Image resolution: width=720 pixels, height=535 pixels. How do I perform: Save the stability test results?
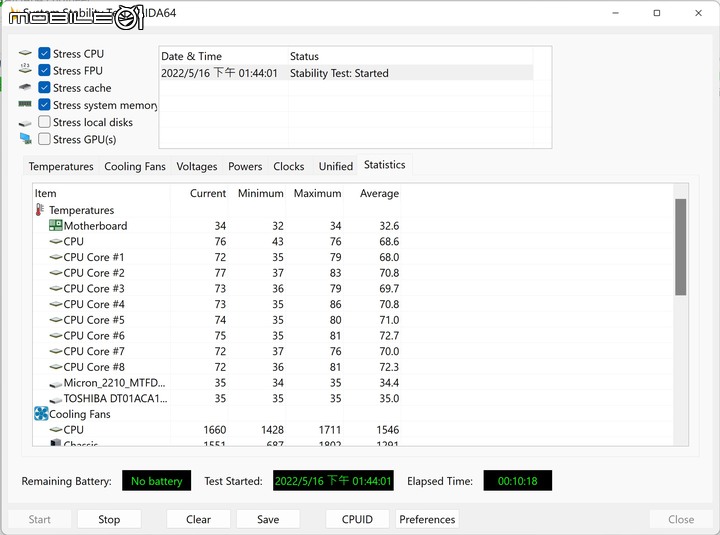[268, 519]
